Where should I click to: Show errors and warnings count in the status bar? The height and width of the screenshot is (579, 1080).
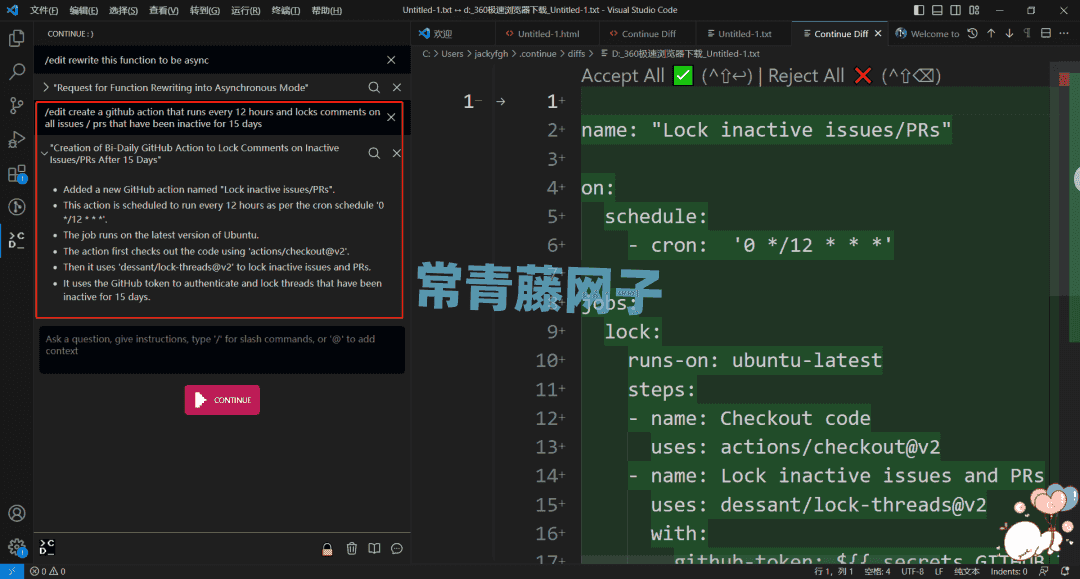(x=48, y=571)
